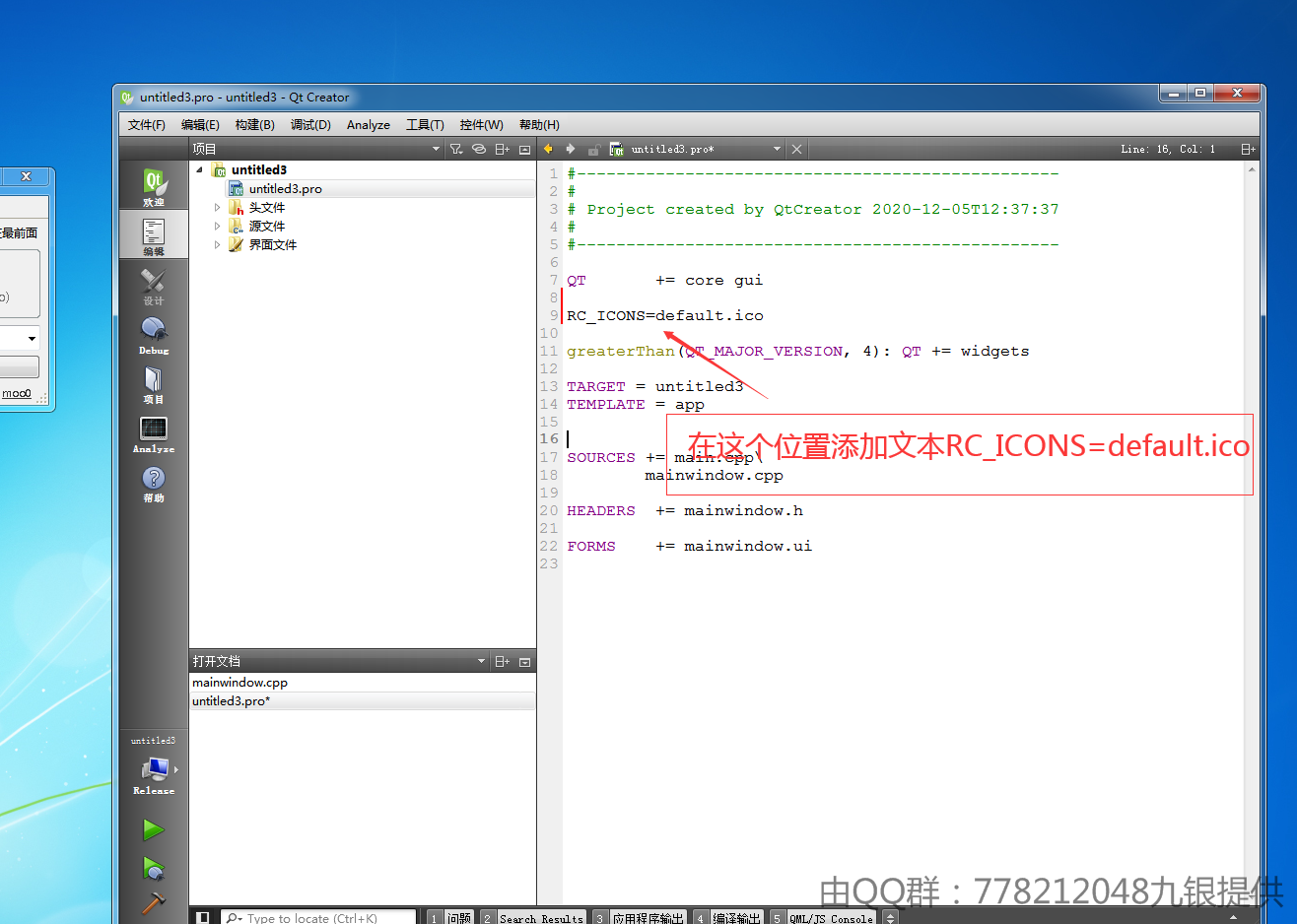
Task: Expand the 界面文件 folder
Action: click(218, 244)
